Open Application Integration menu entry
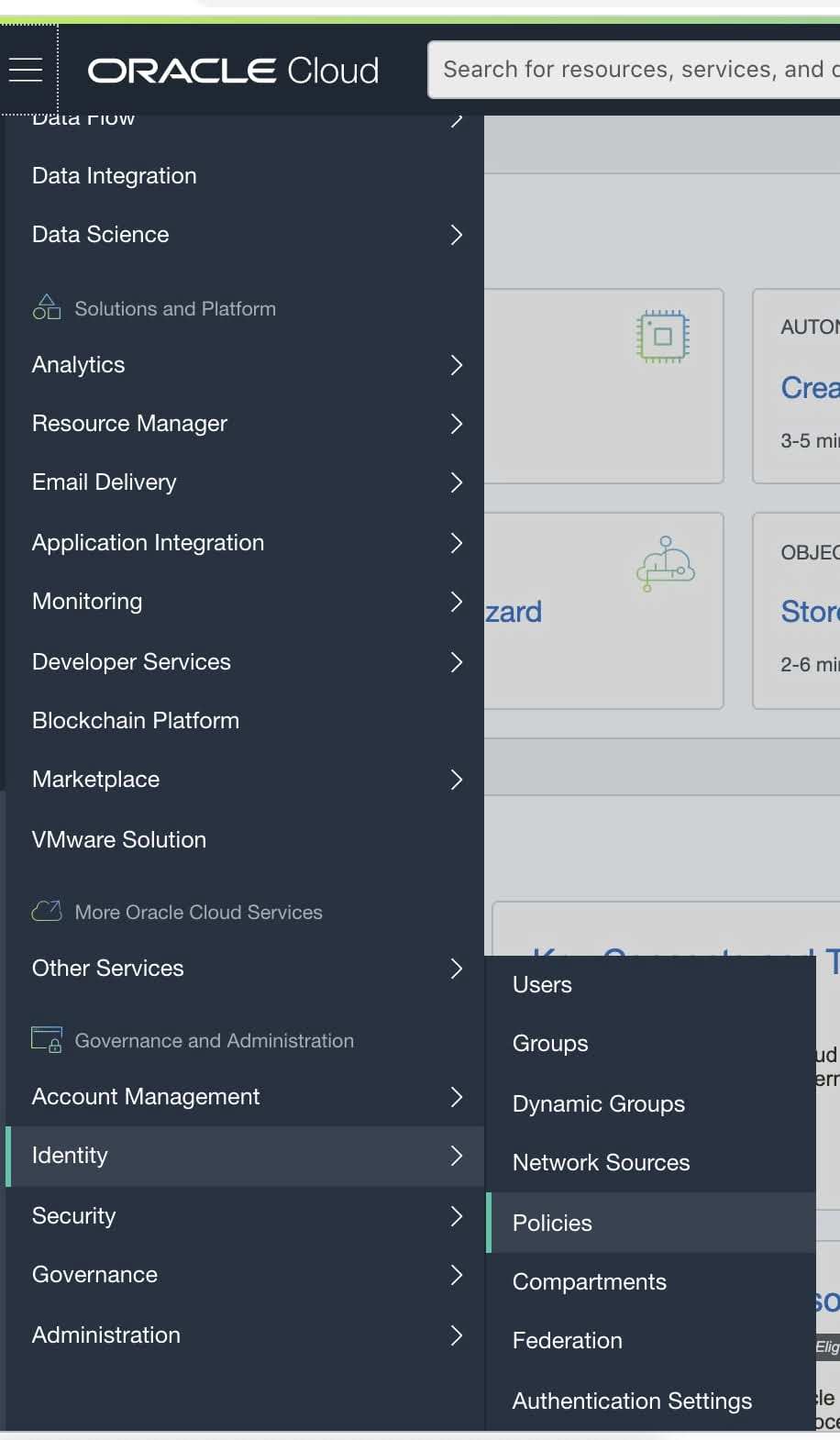The width and height of the screenshot is (840, 1440). 149,543
